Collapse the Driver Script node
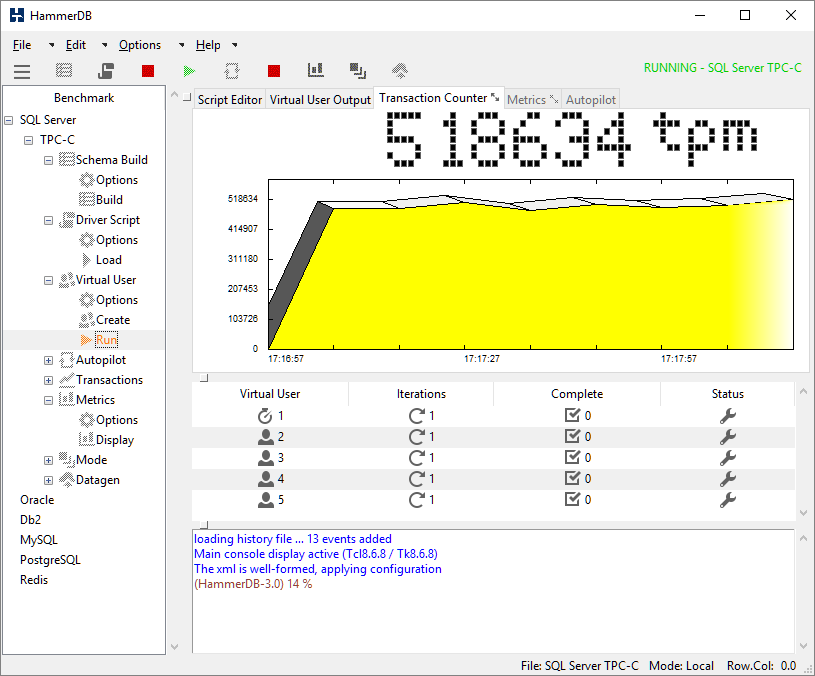The width and height of the screenshot is (815, 676). 48,220
